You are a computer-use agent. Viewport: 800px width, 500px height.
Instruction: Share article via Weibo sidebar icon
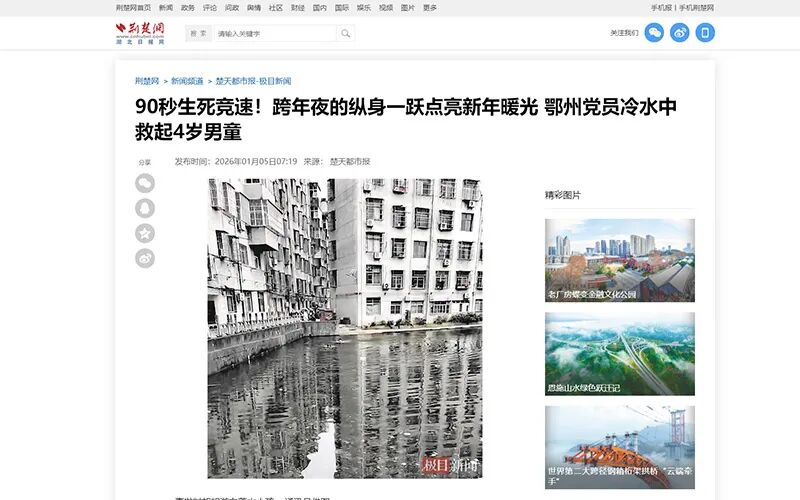pos(145,258)
